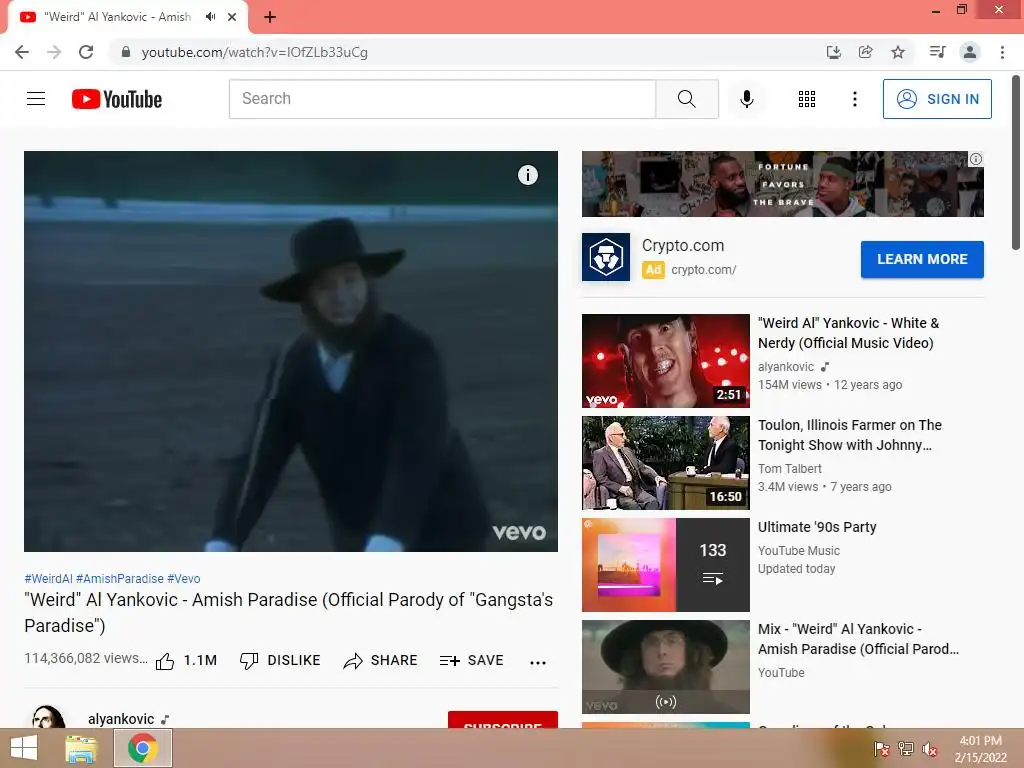This screenshot has width=1024, height=768.
Task: Open Chrome media controls icon
Action: point(937,52)
